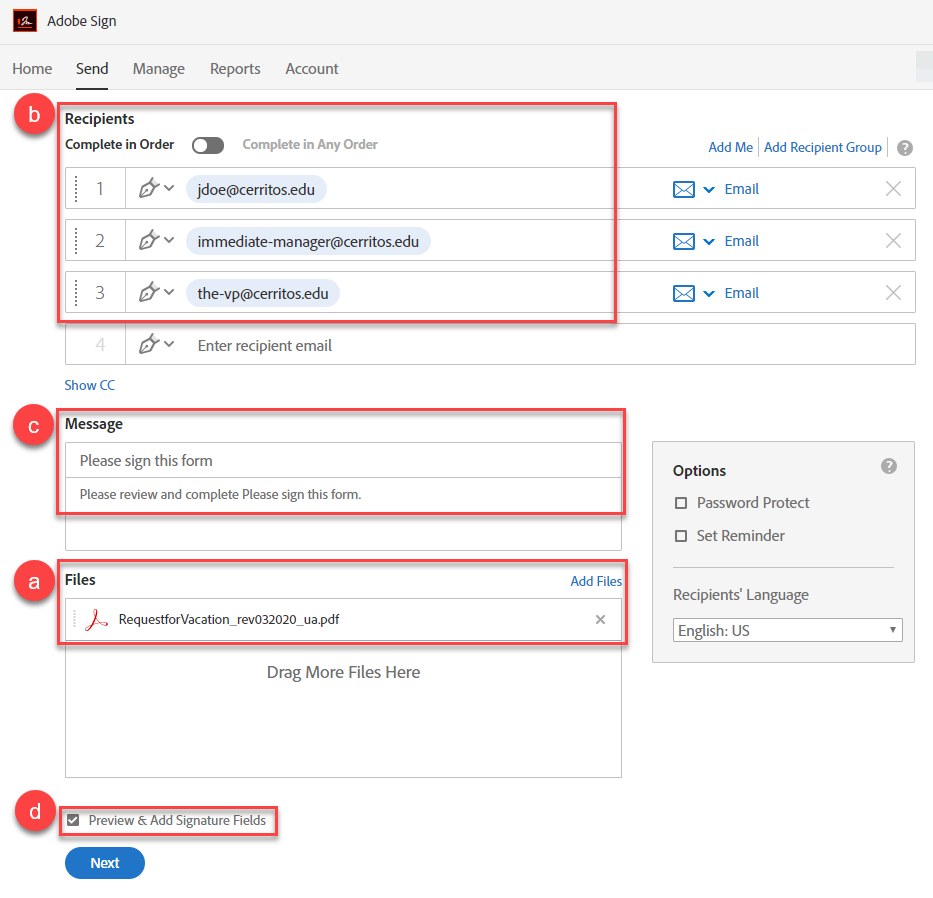This screenshot has height=898, width=933.
Task: Click envelope icon for jdoe@cerritos.edu
Action: (x=684, y=189)
